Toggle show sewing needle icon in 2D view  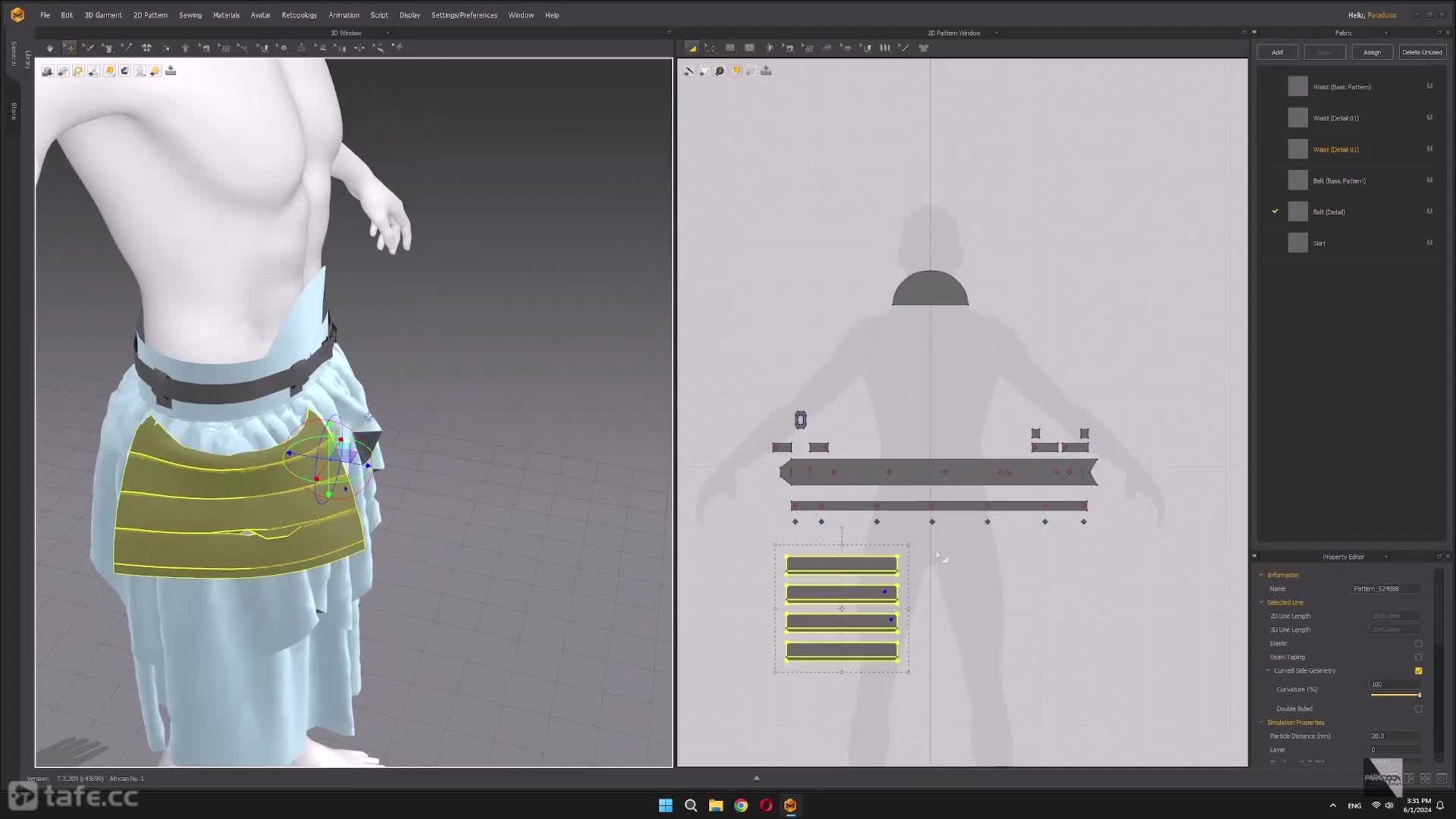click(x=689, y=71)
